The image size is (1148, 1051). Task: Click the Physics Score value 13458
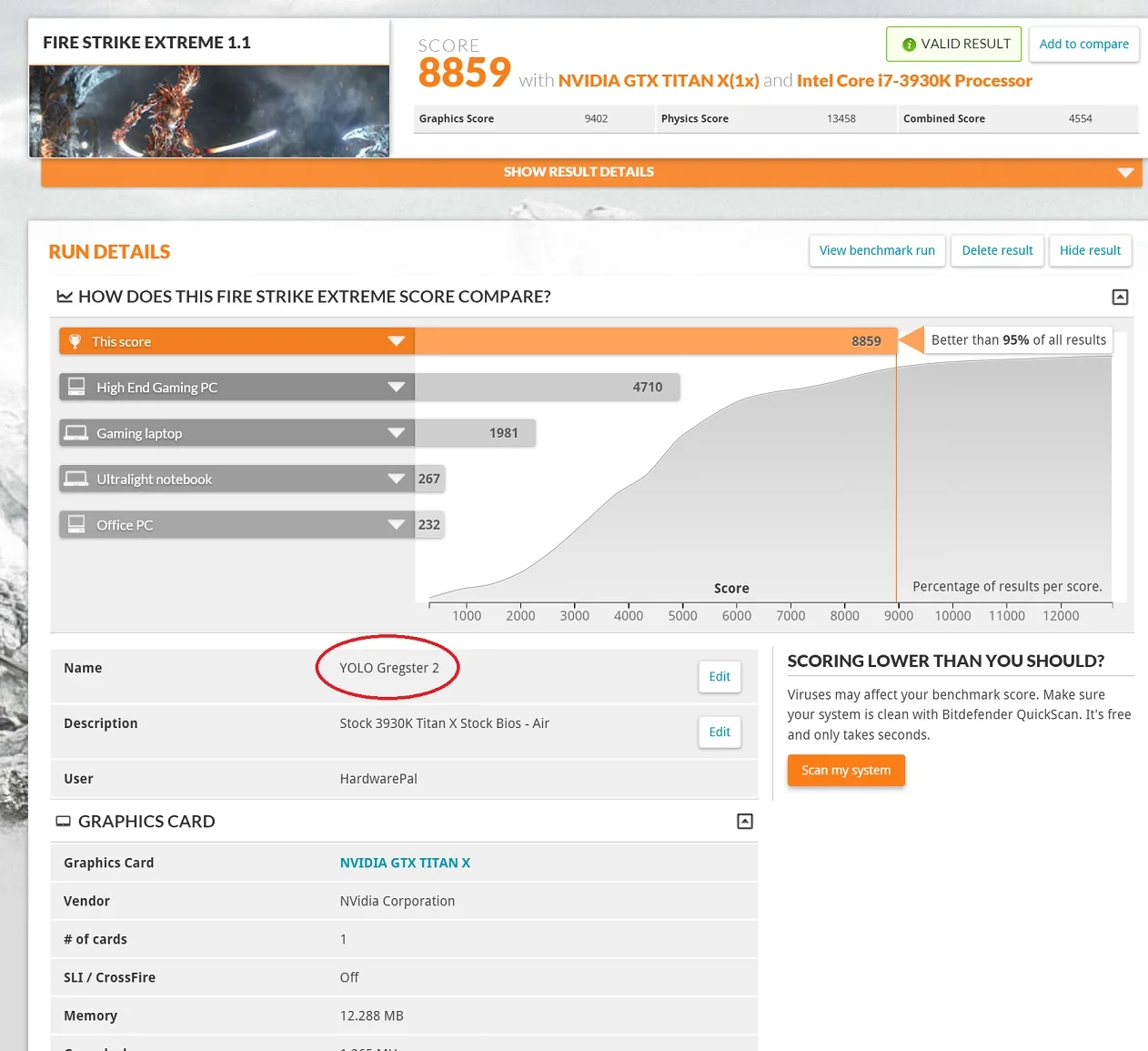point(841,119)
